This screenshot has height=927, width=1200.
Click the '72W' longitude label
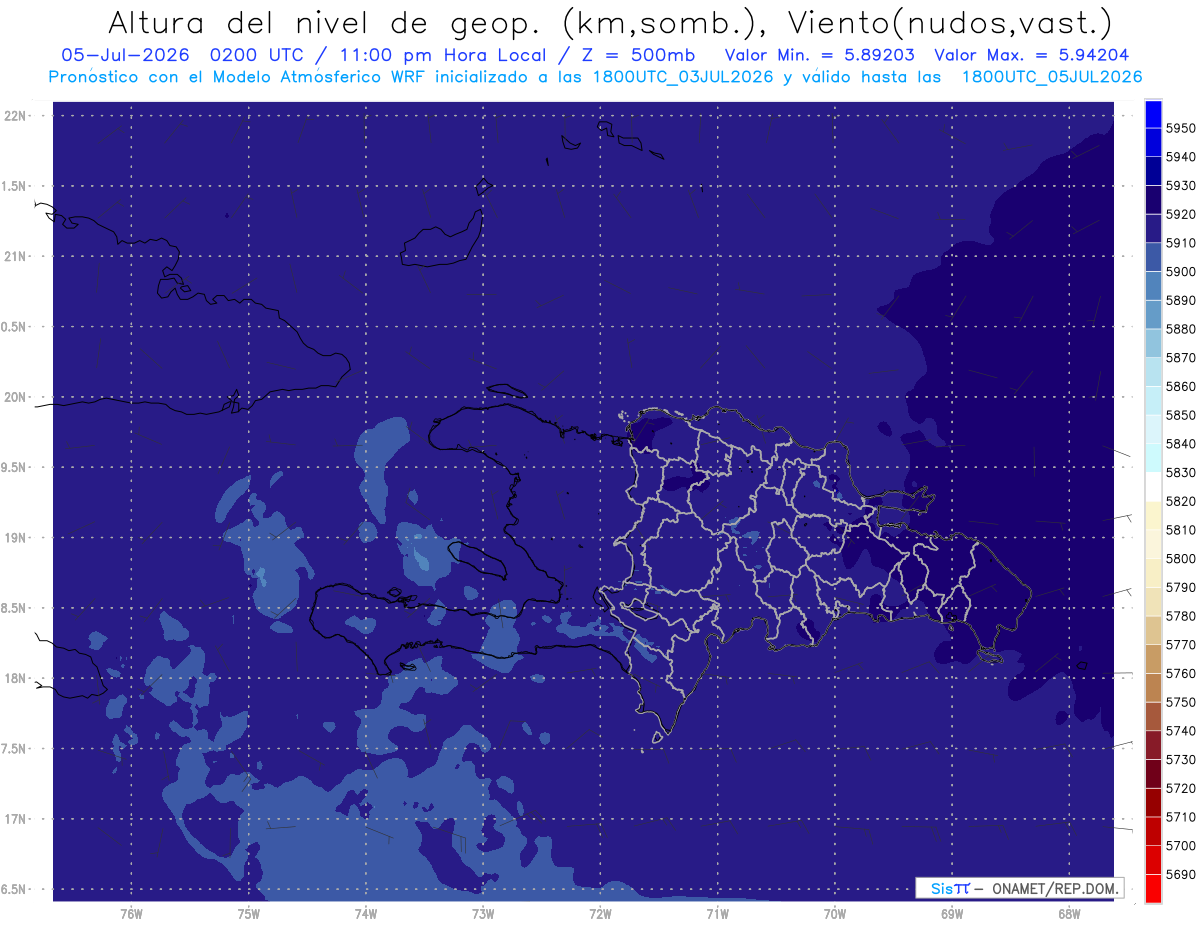[x=600, y=913]
